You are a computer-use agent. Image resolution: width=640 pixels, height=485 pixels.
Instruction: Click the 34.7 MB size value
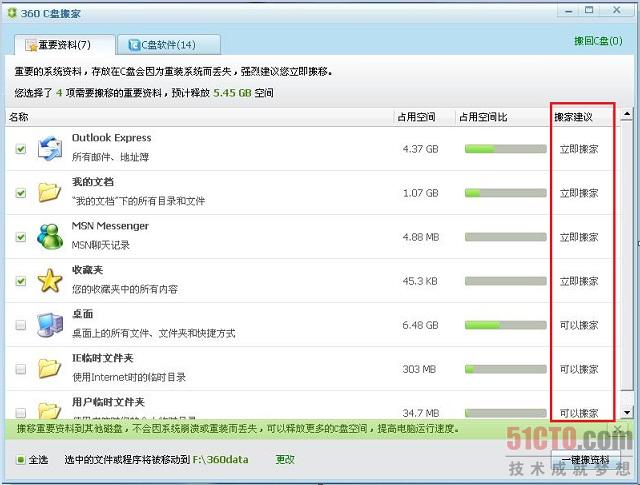421,413
